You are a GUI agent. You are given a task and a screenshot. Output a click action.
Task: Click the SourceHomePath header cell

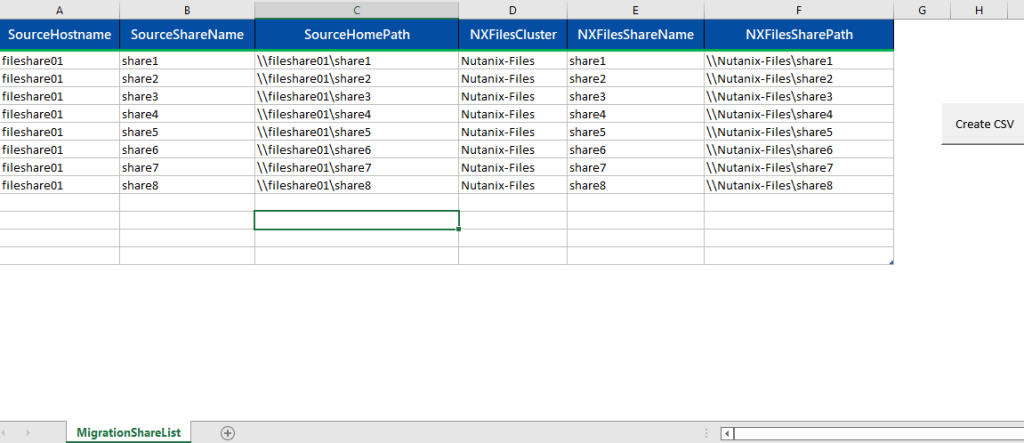pyautogui.click(x=357, y=35)
